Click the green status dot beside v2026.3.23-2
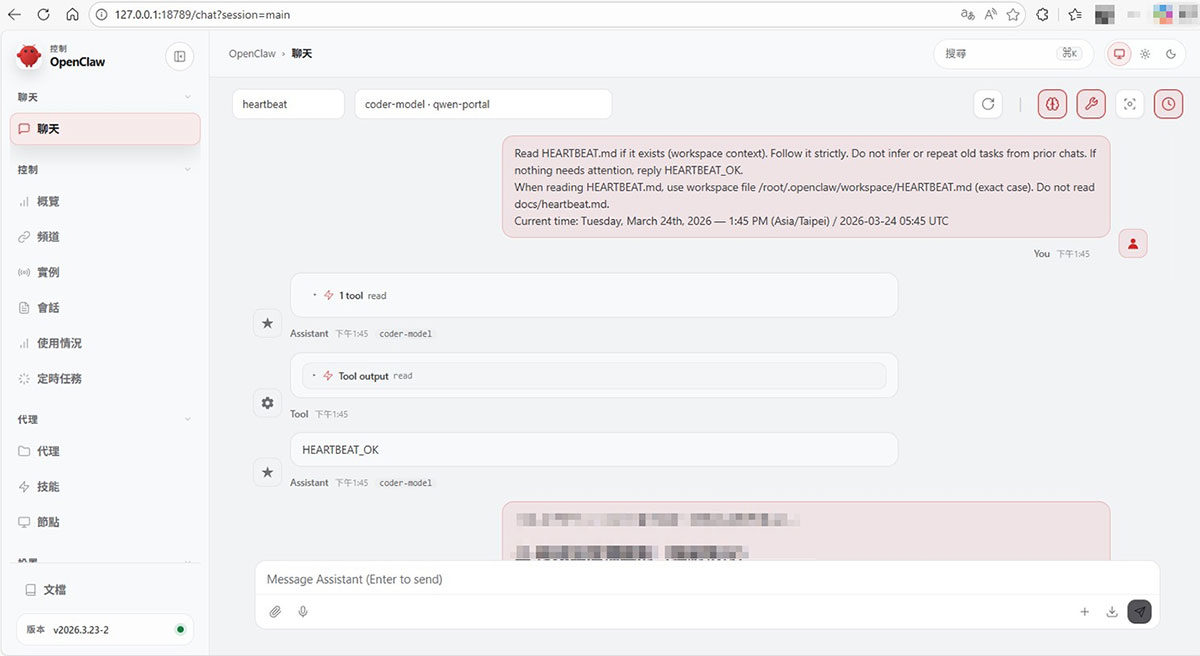This screenshot has width=1200, height=656. coord(179,630)
